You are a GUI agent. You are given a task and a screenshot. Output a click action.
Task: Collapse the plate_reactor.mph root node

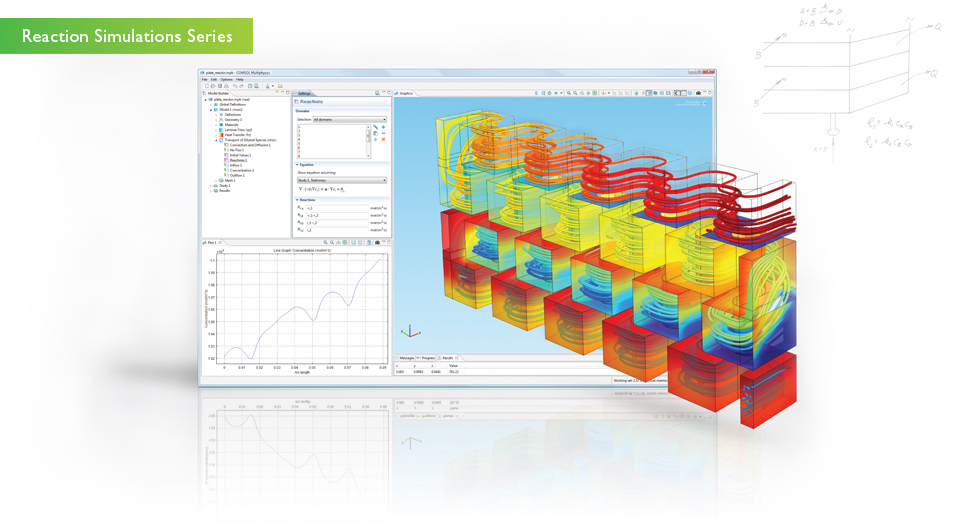(206, 100)
